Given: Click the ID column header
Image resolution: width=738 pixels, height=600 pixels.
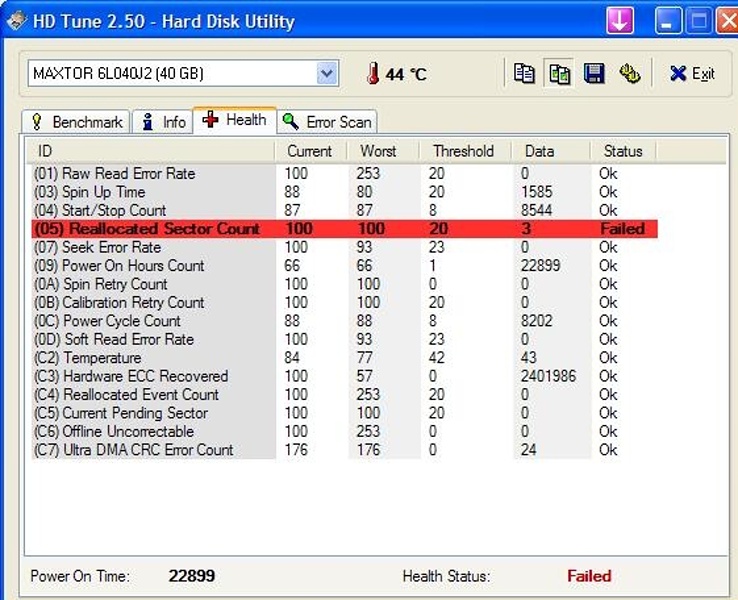Looking at the screenshot, I should point(150,151).
